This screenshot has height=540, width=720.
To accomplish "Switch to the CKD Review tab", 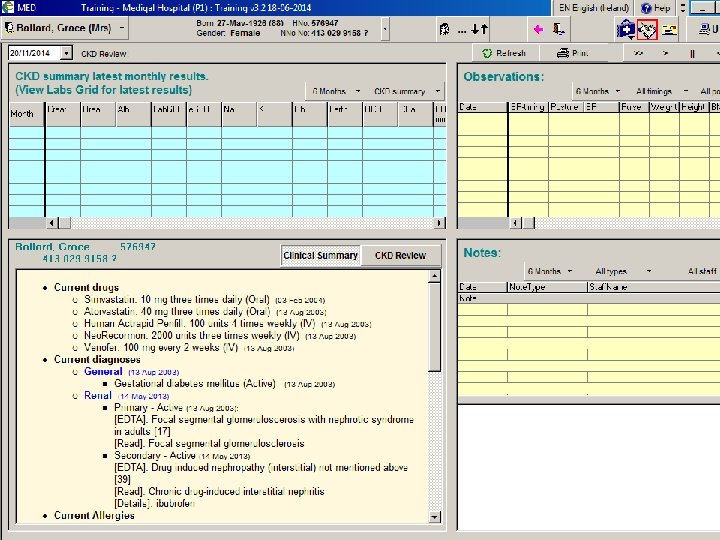I will [400, 255].
